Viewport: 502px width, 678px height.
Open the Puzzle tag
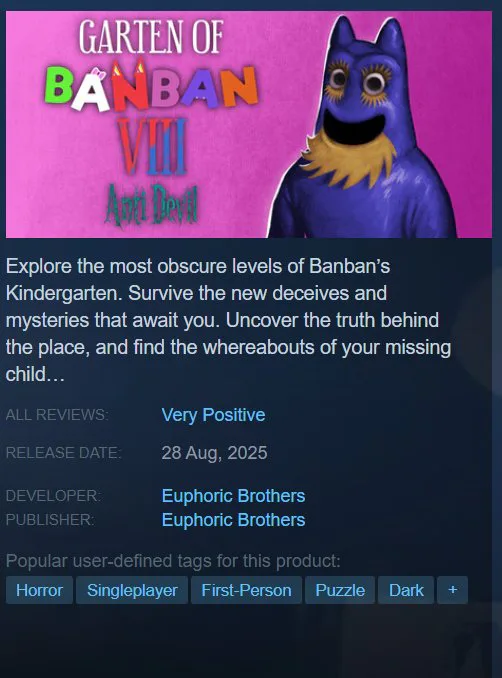pos(340,590)
